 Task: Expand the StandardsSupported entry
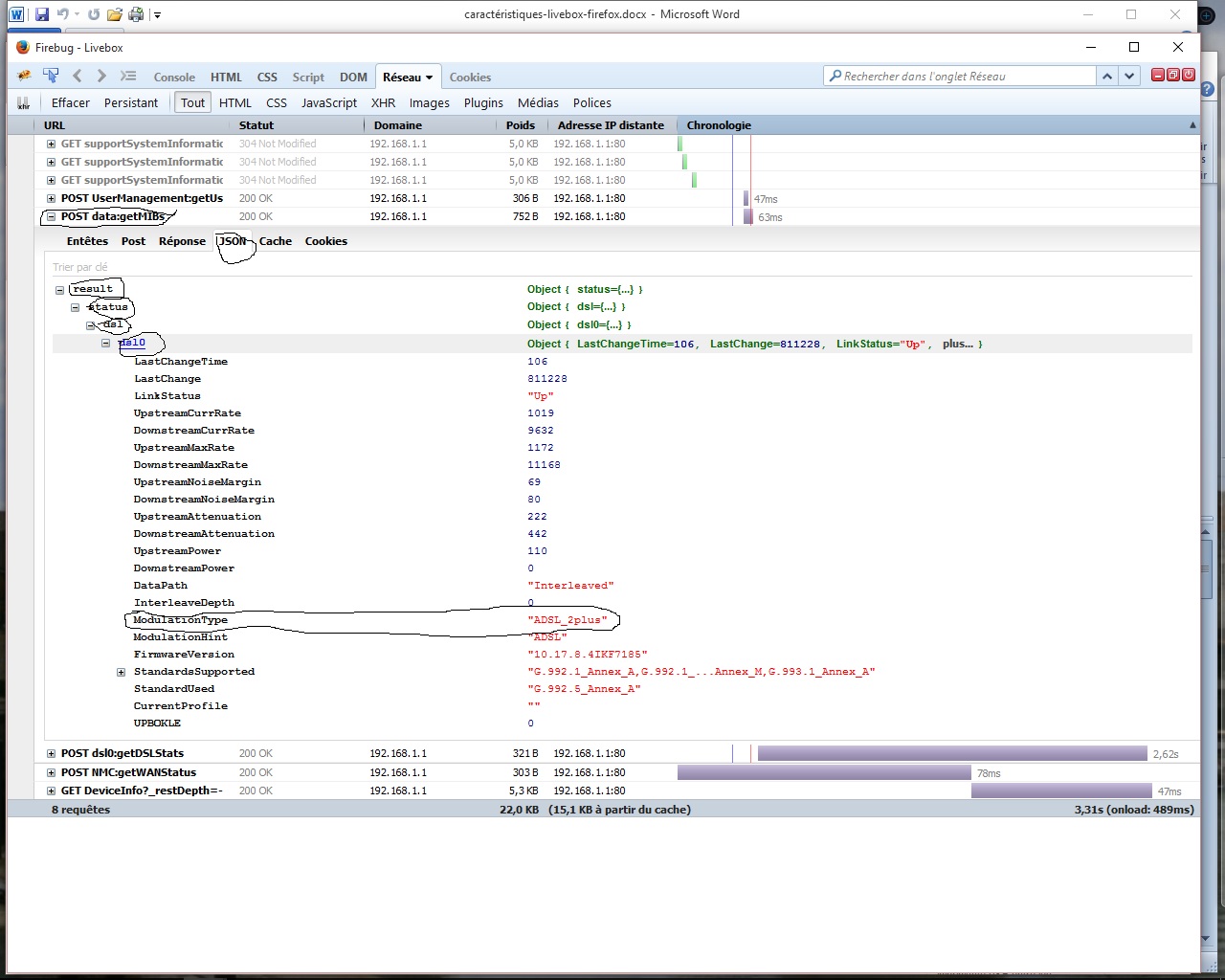tap(121, 671)
